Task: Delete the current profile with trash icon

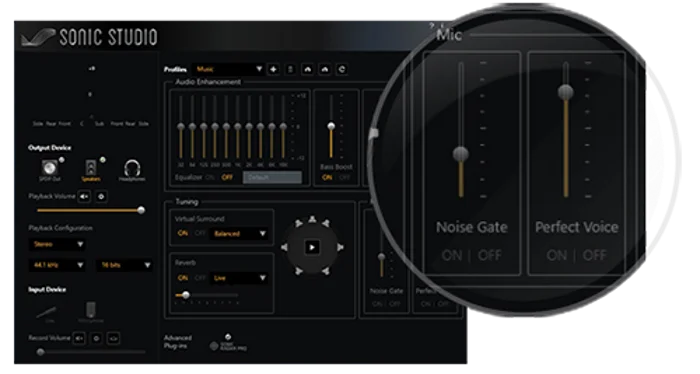Action: [x=290, y=69]
